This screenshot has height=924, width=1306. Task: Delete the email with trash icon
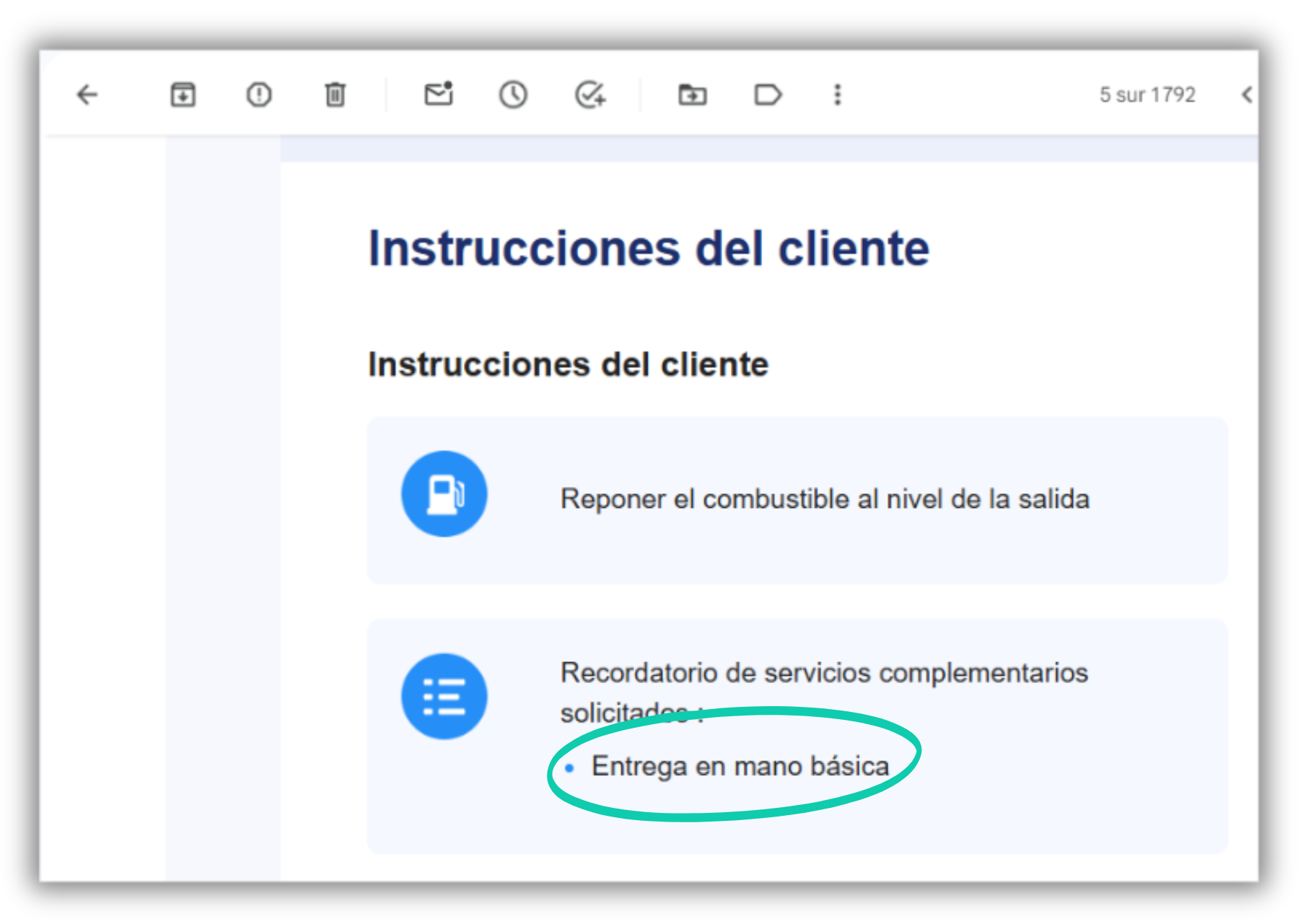(x=335, y=94)
